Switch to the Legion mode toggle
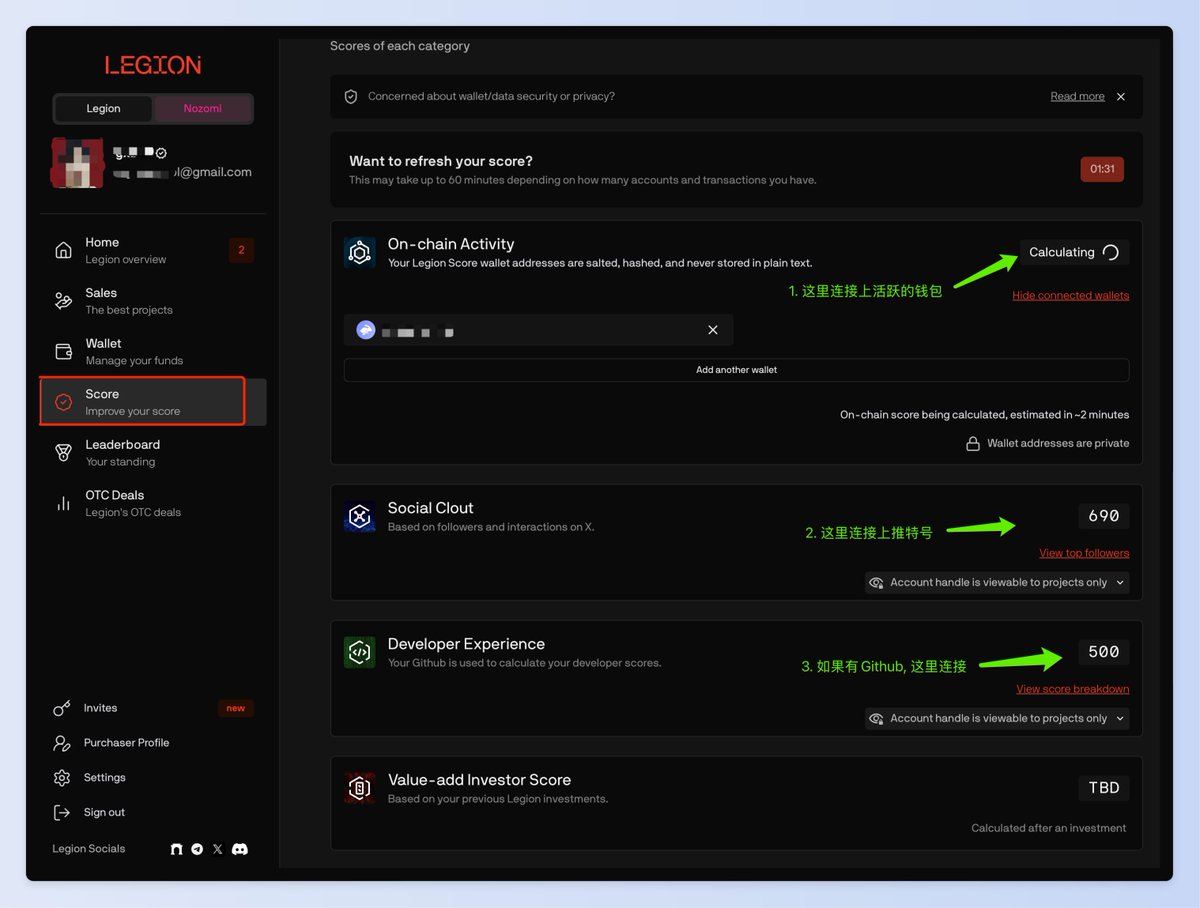 tap(103, 108)
